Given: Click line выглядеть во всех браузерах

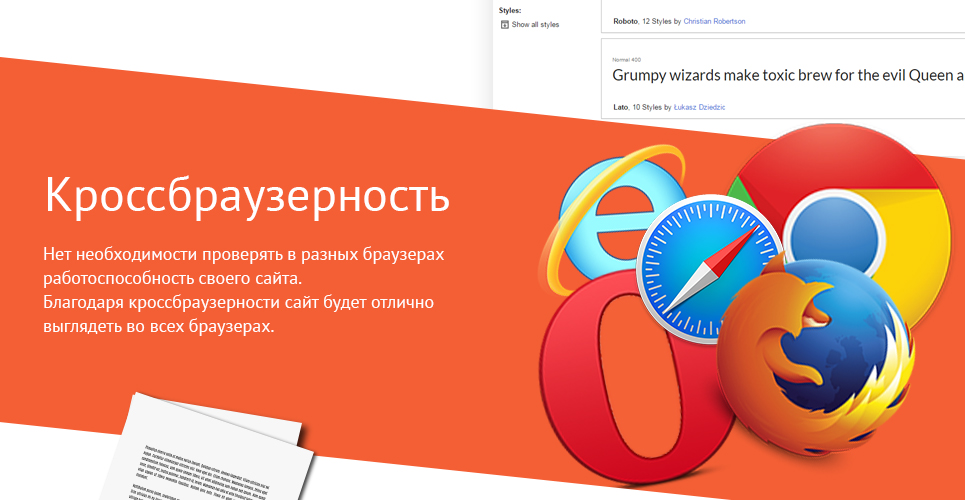Looking at the screenshot, I should [x=158, y=326].
